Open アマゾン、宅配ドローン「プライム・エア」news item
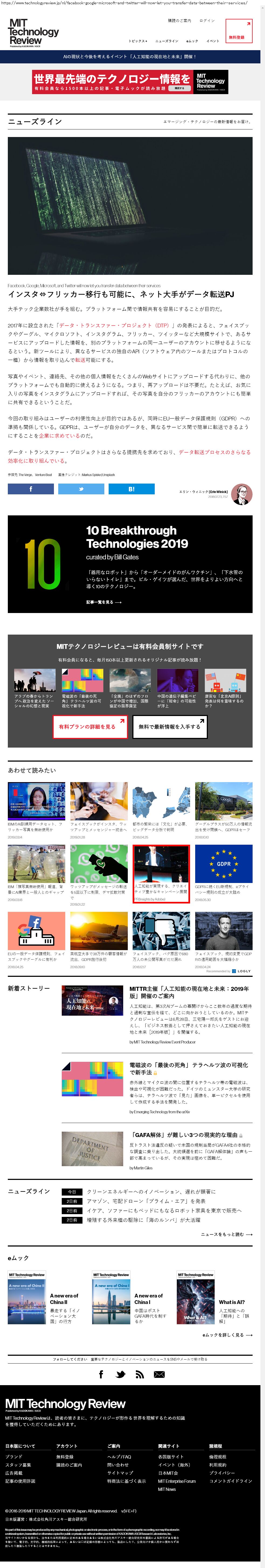Viewport: 265px width, 1568px height. coord(146,1201)
